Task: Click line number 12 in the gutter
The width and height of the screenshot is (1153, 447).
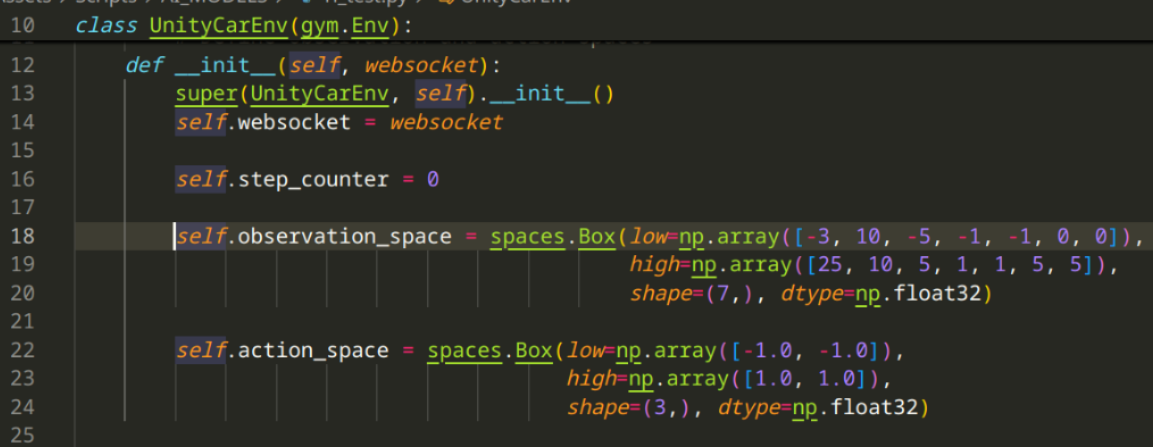Action: pyautogui.click(x=23, y=65)
